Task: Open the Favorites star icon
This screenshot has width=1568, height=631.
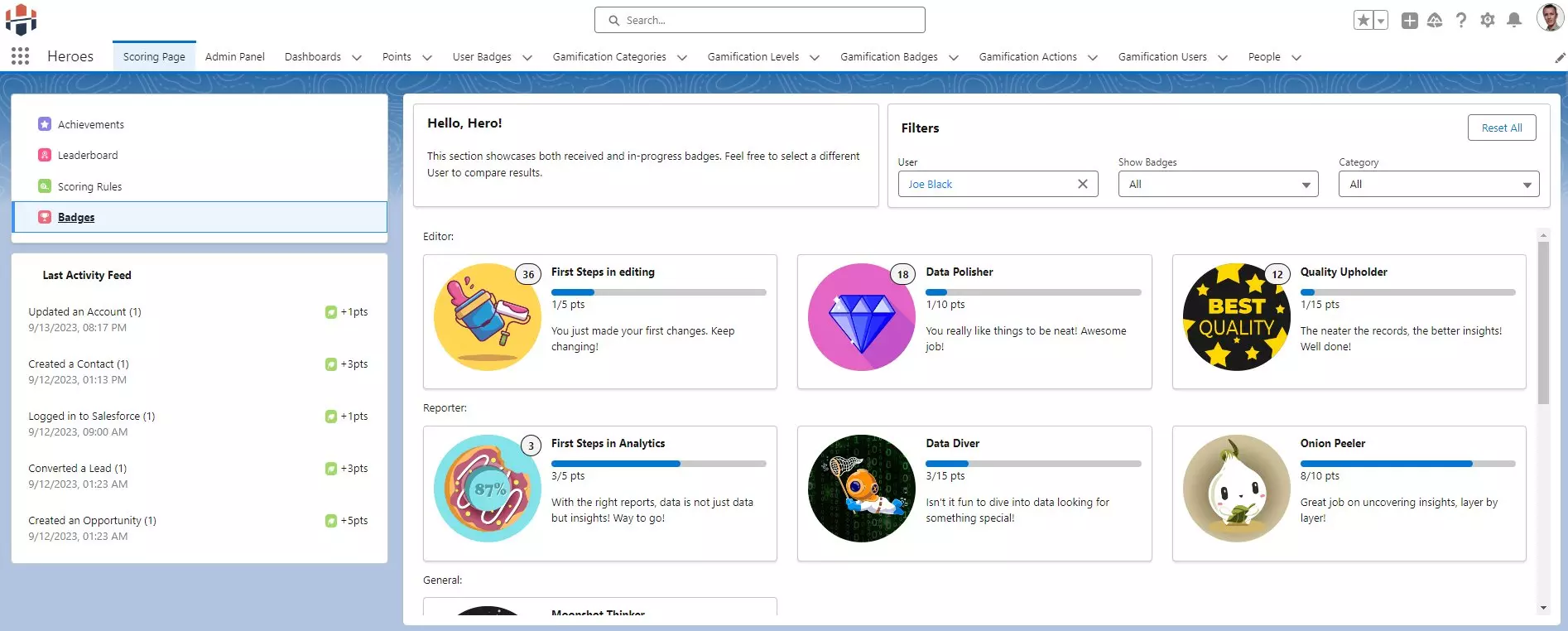Action: (x=1364, y=20)
